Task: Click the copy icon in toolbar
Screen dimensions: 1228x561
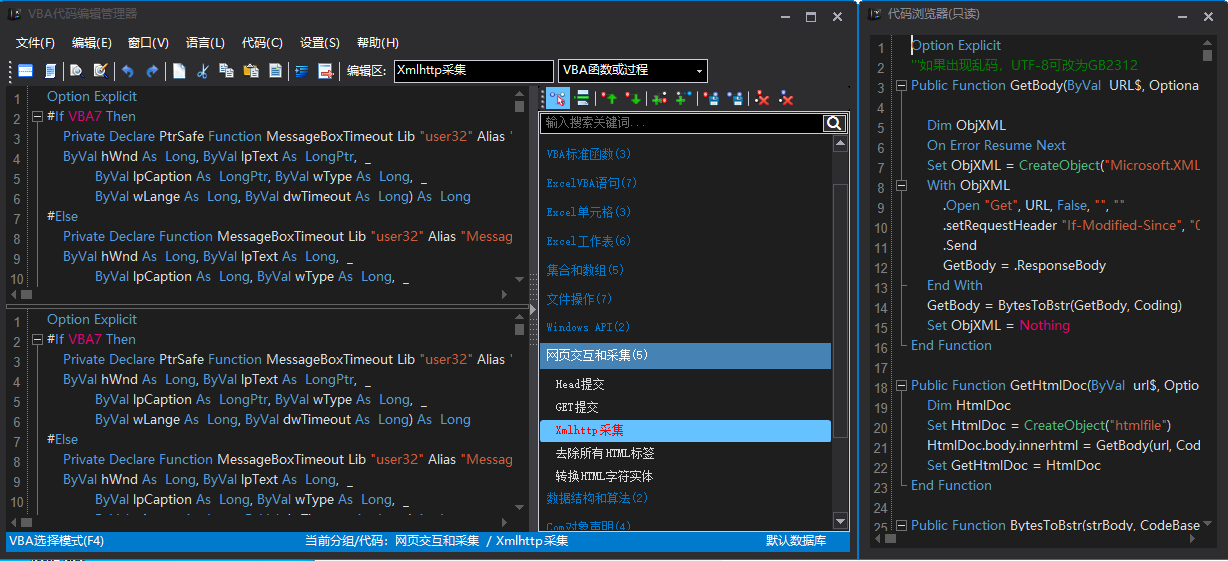Action: tap(227, 71)
